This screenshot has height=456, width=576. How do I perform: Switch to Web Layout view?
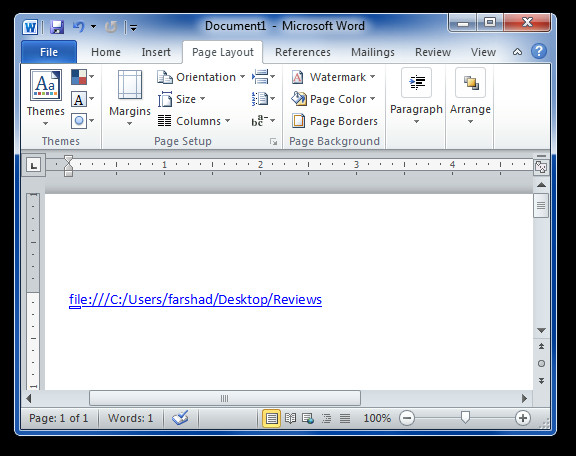(x=308, y=418)
